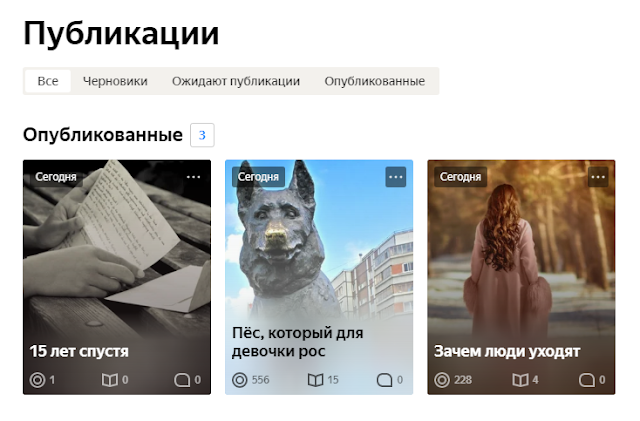Click the published count badge '3'

(202, 135)
